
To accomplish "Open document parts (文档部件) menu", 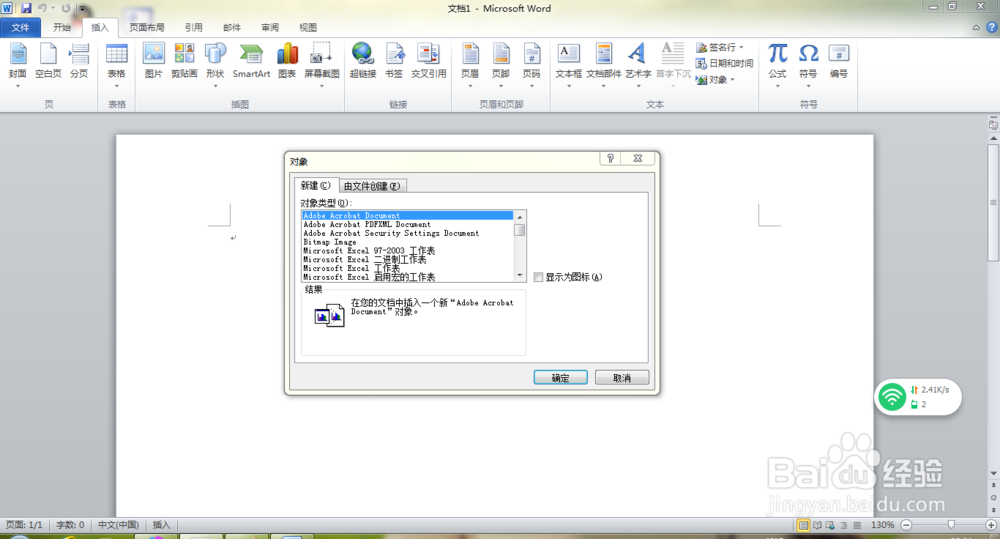I will [x=603, y=64].
